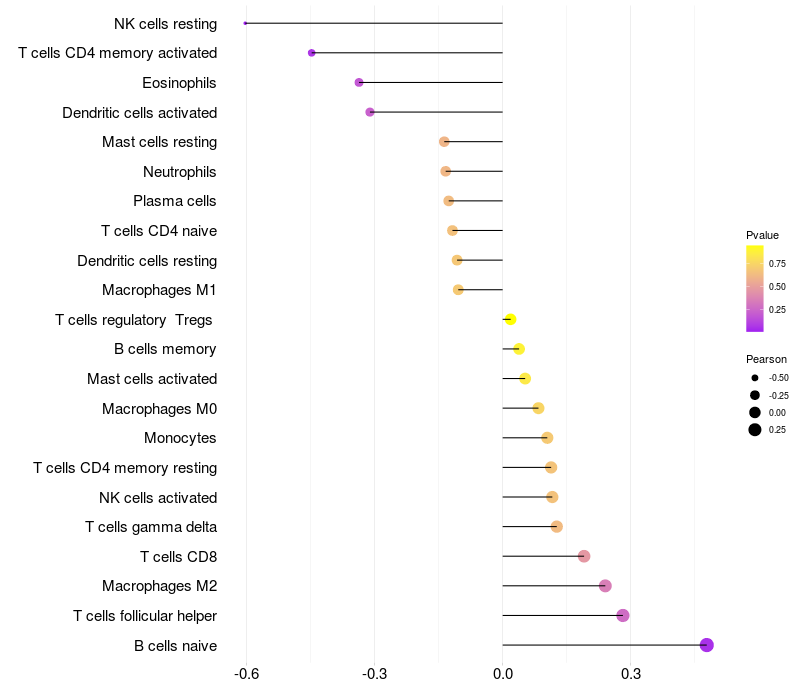Click the Plasma cells axis label
Viewport: 800px width, 700px height.
174,201
